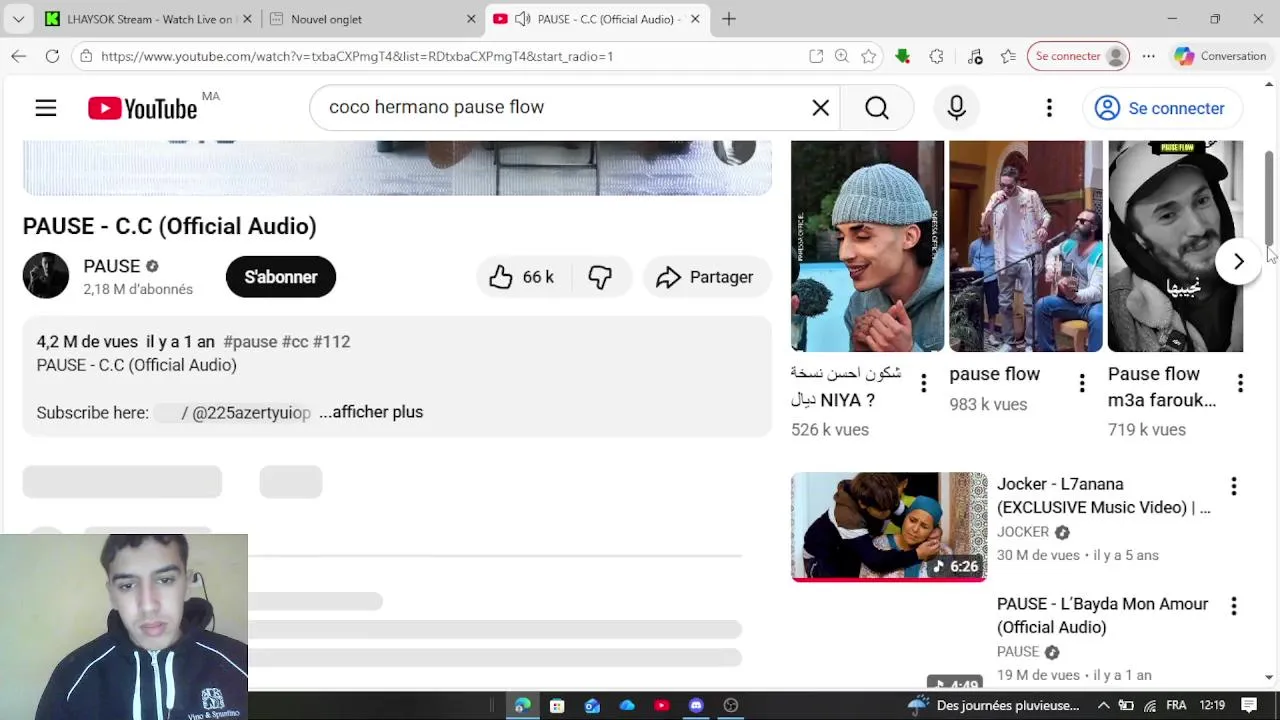Screen dimensions: 1280x720
Task: Clear the search box text
Action: 820,108
